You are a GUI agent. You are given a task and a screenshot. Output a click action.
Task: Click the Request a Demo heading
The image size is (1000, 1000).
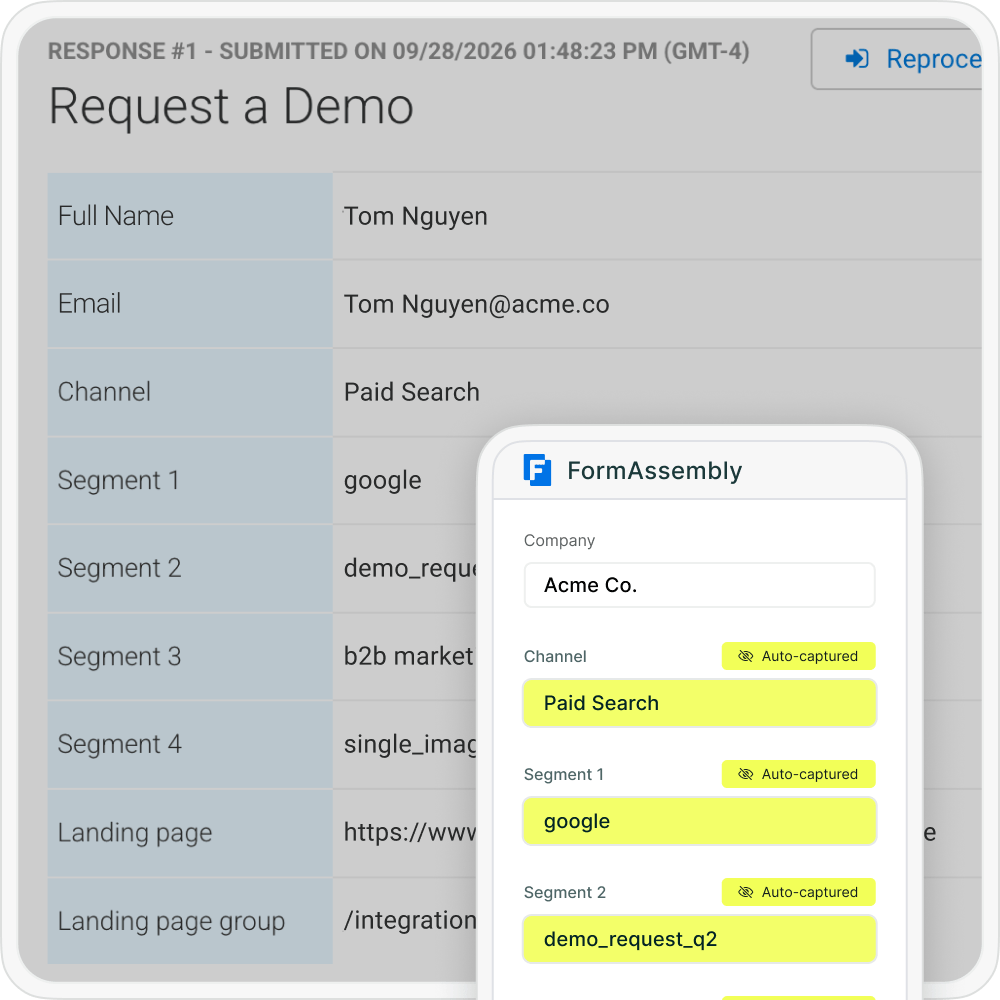[231, 107]
